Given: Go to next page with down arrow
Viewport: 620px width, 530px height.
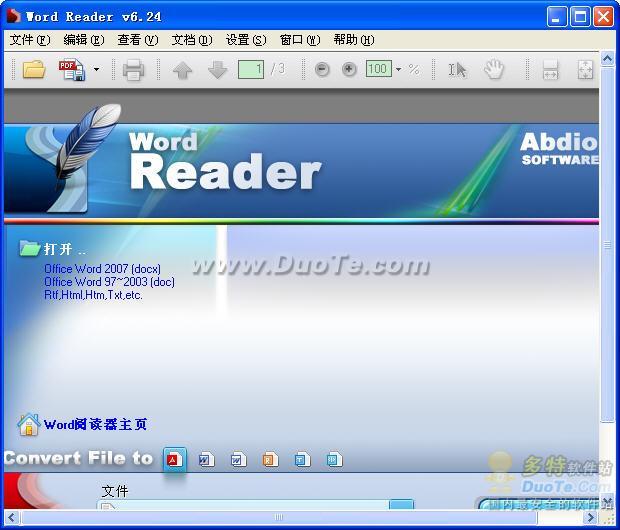Looking at the screenshot, I should pyautogui.click(x=217, y=70).
